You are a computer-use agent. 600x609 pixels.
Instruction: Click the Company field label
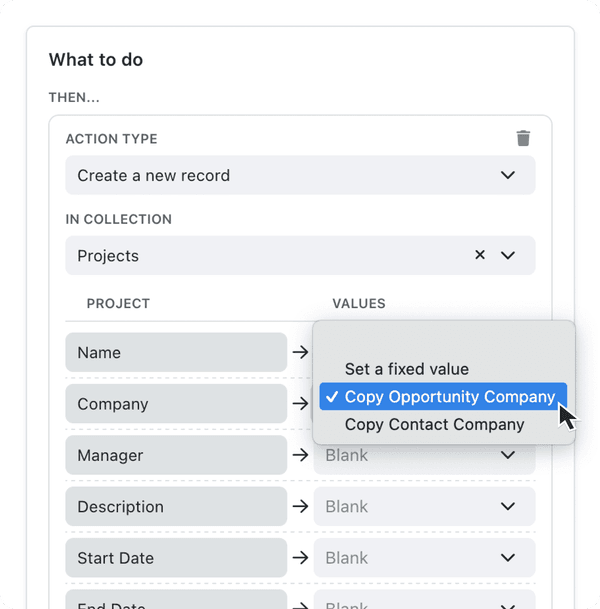pyautogui.click(x=176, y=404)
